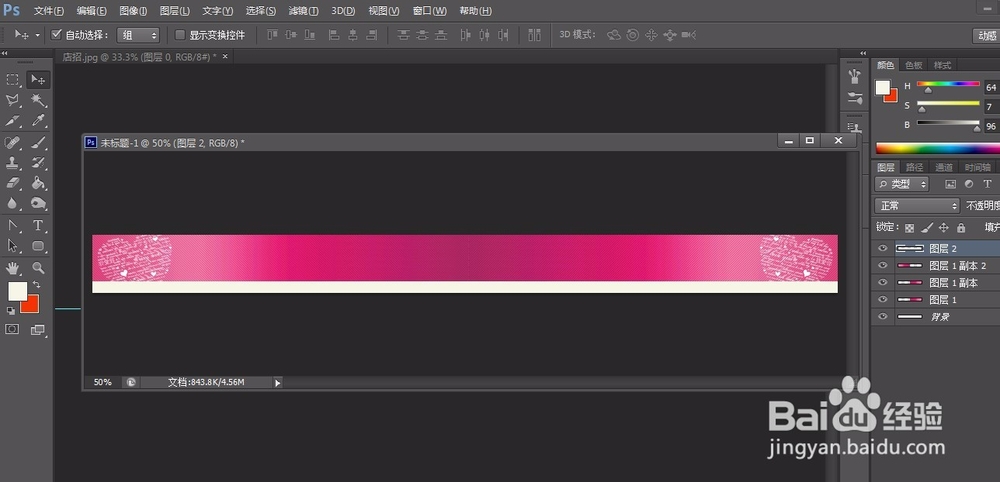Click the 3D roll mode icon
The width and height of the screenshot is (1000, 482).
coord(633,35)
